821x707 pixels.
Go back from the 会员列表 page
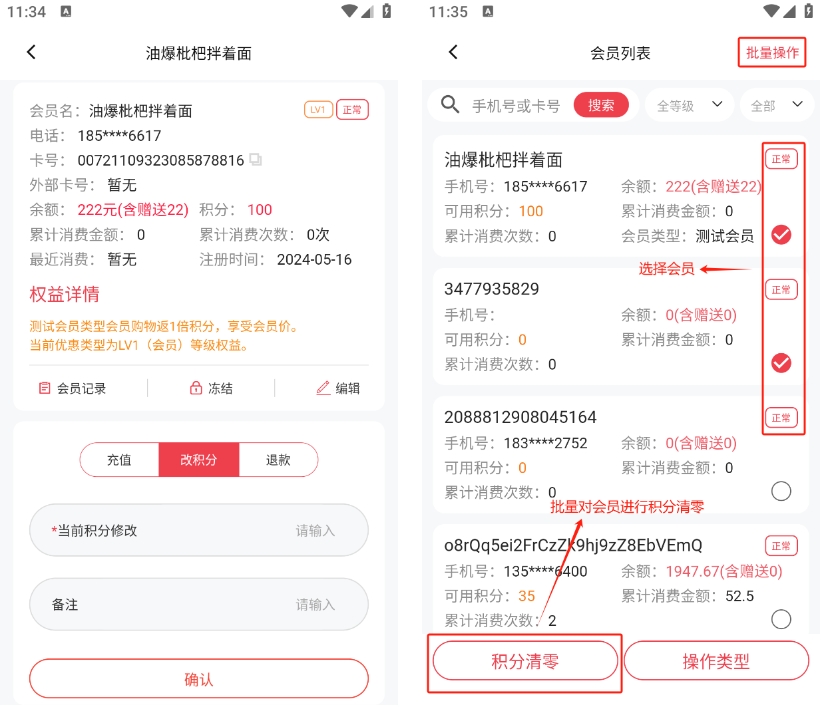(x=453, y=52)
